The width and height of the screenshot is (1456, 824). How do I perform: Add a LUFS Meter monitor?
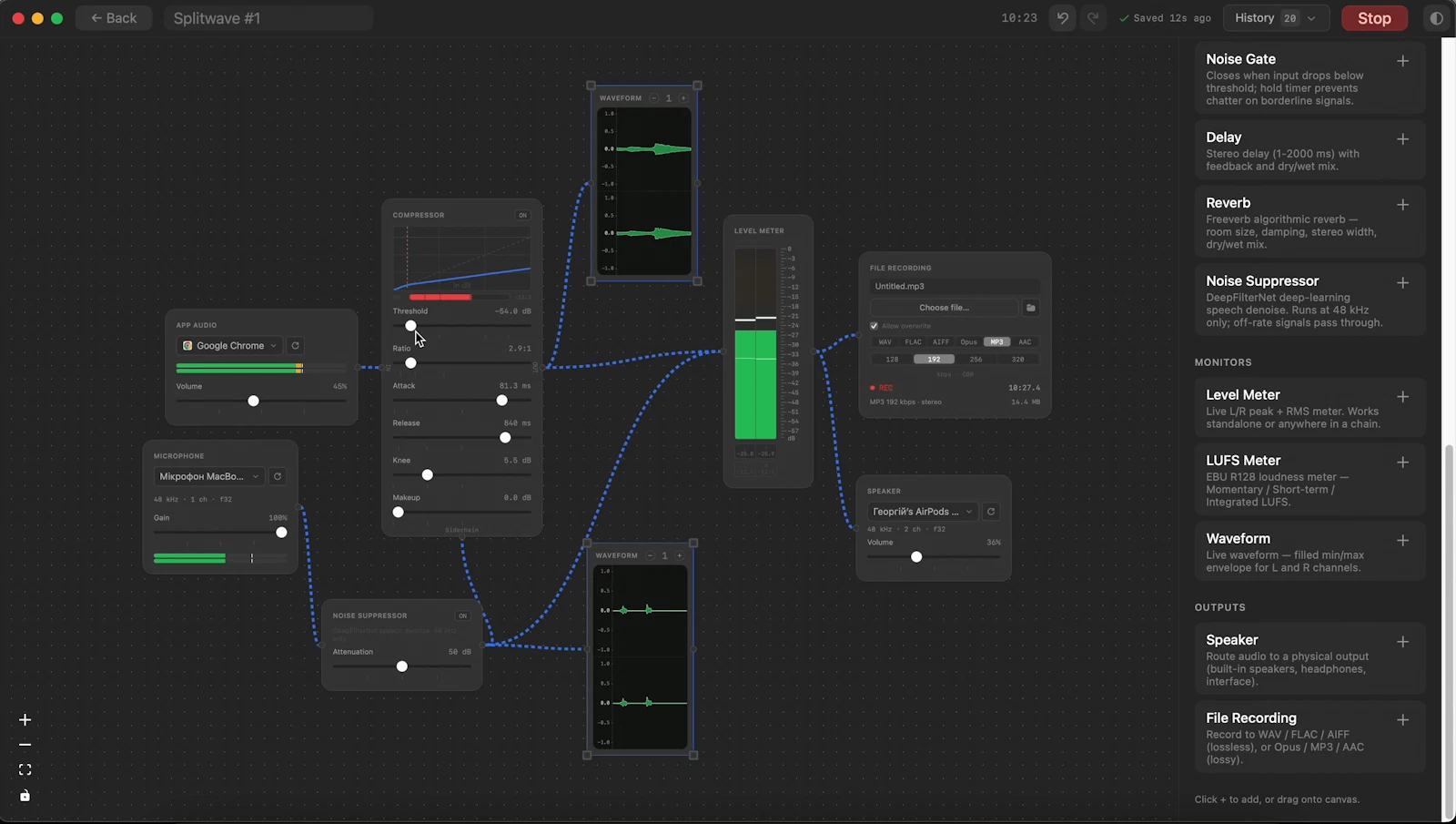(1403, 463)
